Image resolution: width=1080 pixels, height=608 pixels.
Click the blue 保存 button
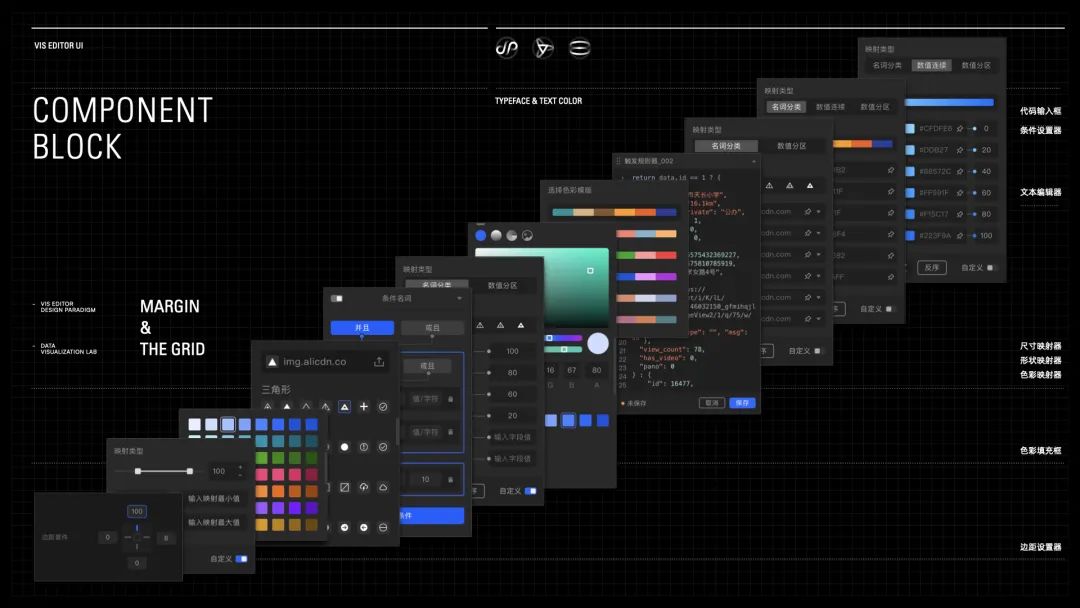[x=742, y=402]
